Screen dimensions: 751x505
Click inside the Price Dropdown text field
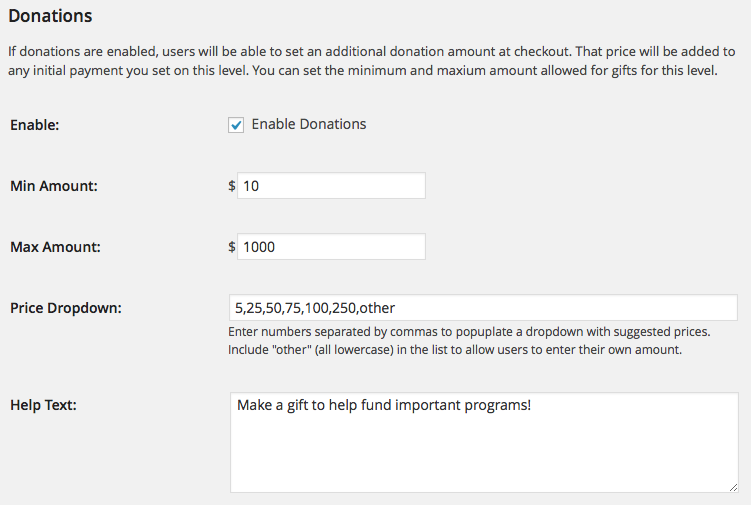pos(483,308)
